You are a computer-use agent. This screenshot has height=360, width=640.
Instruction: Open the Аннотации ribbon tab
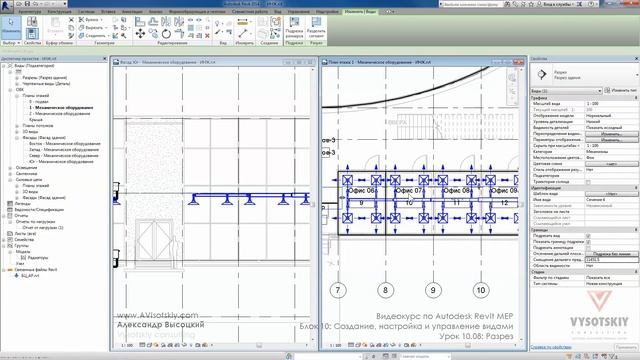132,12
